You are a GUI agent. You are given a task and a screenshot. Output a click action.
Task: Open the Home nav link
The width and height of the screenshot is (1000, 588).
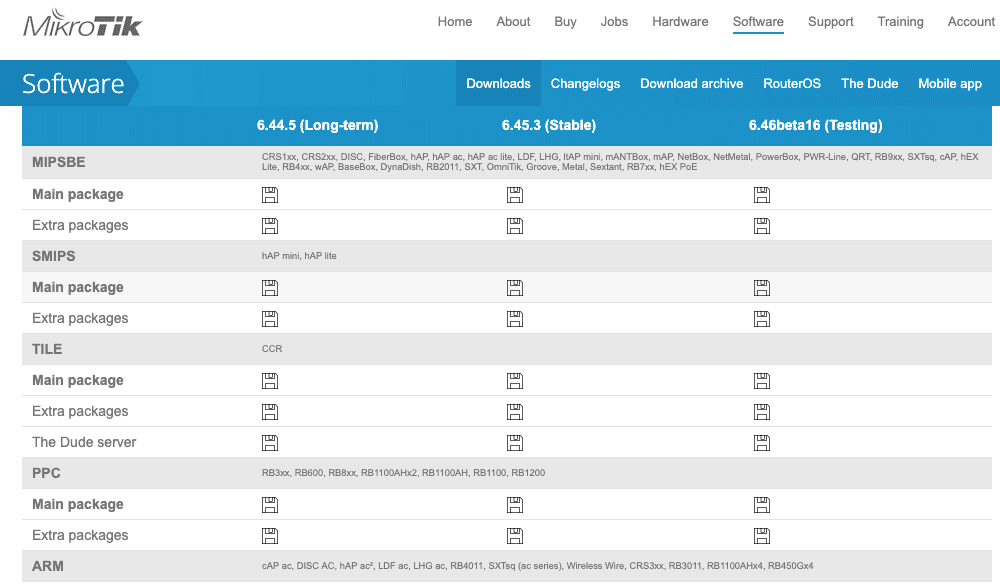(x=455, y=22)
